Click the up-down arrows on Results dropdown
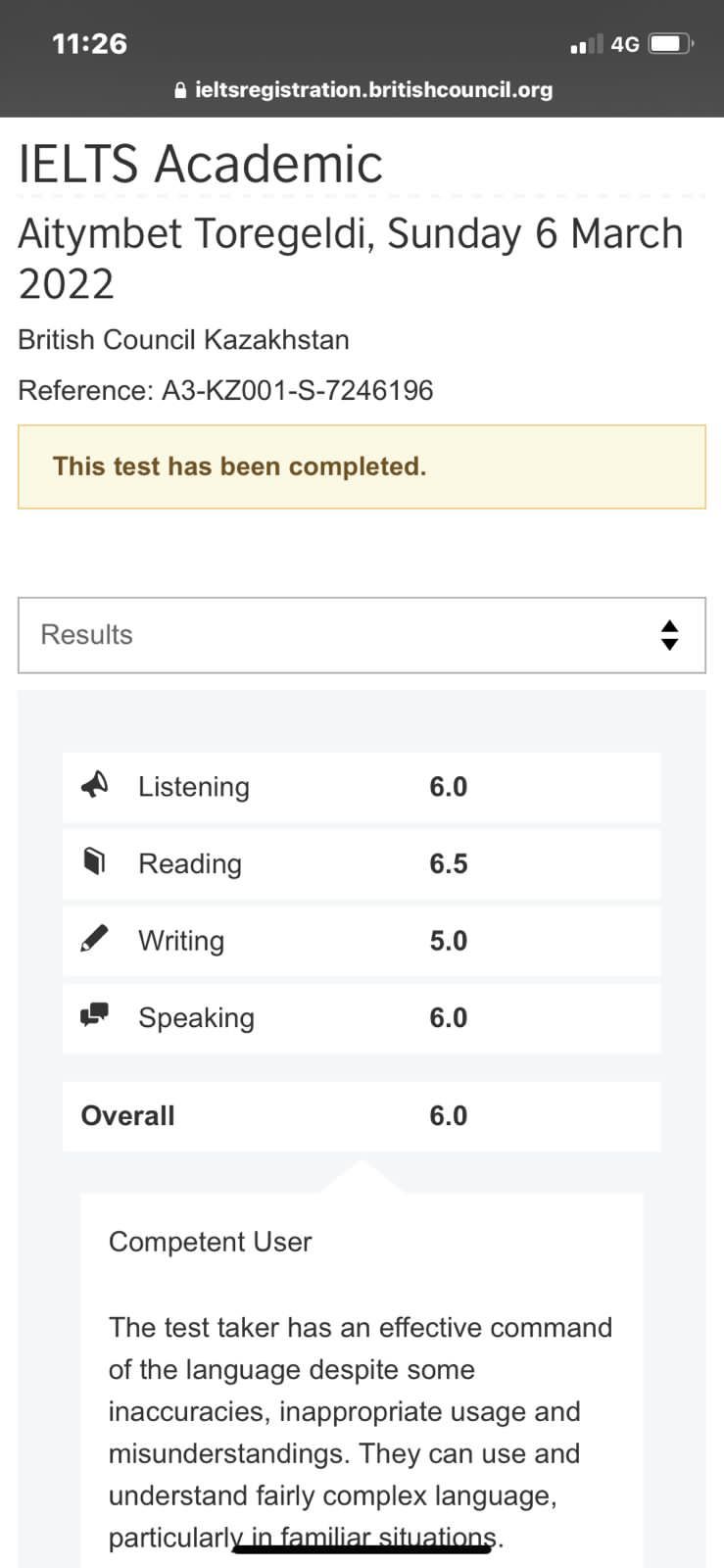The image size is (724, 1568). [x=669, y=635]
